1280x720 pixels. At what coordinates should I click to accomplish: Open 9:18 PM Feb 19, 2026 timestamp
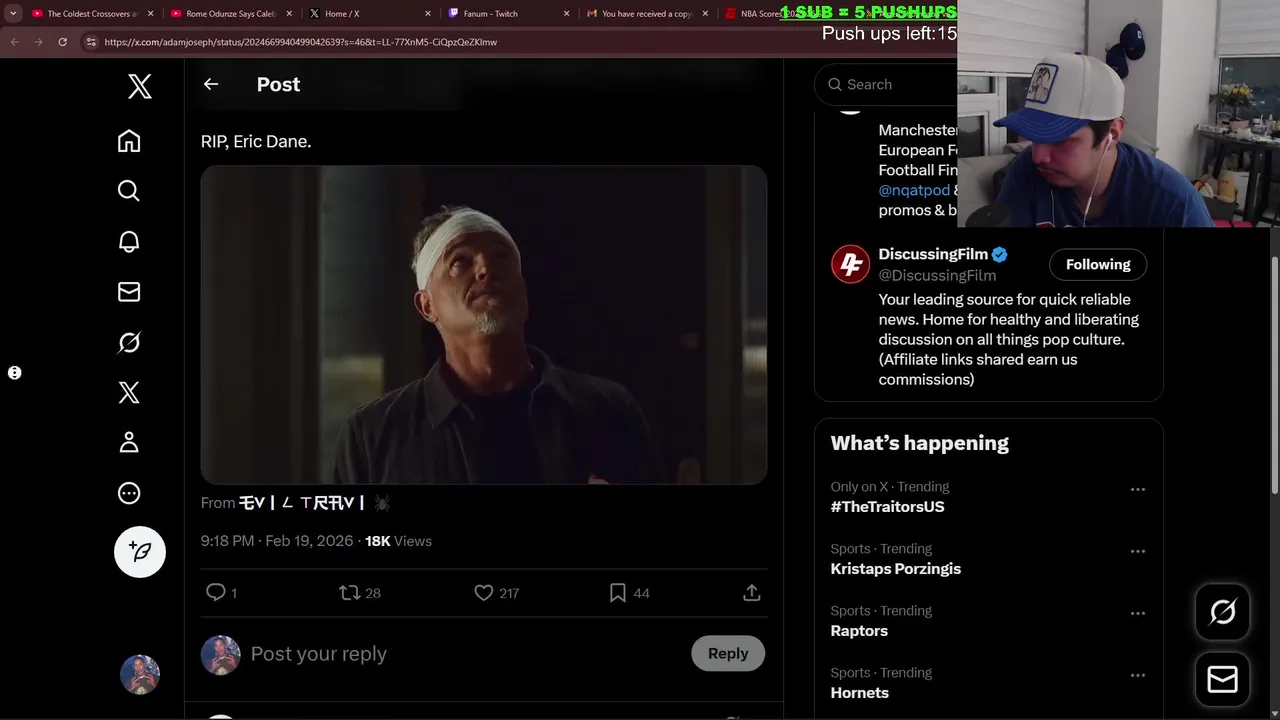(x=277, y=541)
